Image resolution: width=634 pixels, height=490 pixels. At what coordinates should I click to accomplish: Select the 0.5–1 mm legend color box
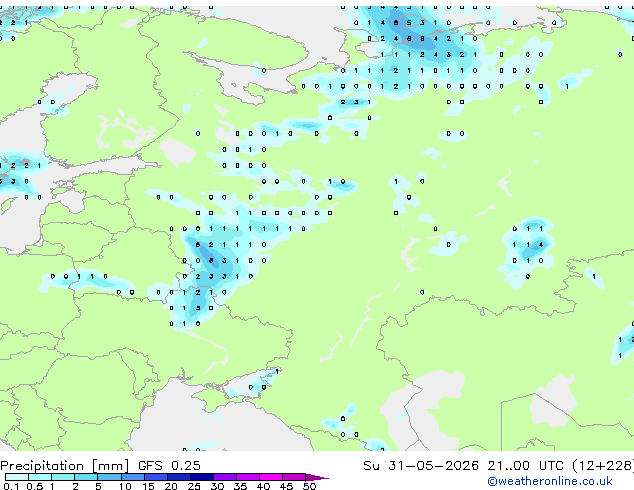pos(40,477)
